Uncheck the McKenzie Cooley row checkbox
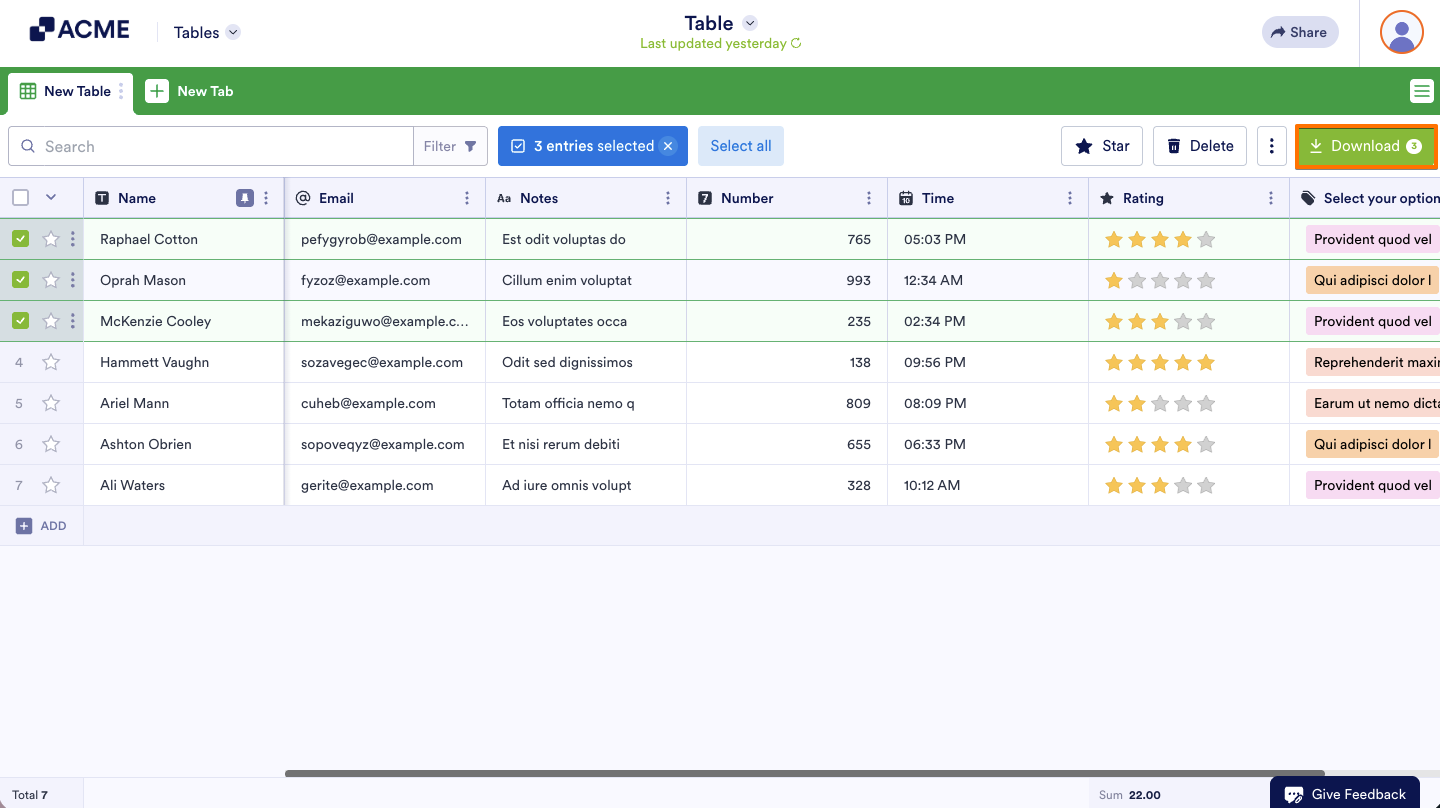Viewport: 1443px width, 808px height. point(20,321)
